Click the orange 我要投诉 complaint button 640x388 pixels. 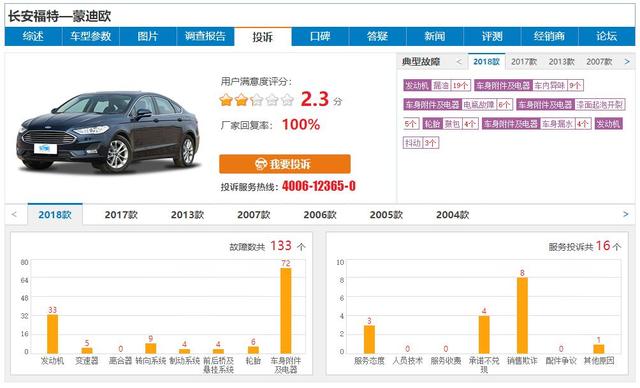coord(284,164)
